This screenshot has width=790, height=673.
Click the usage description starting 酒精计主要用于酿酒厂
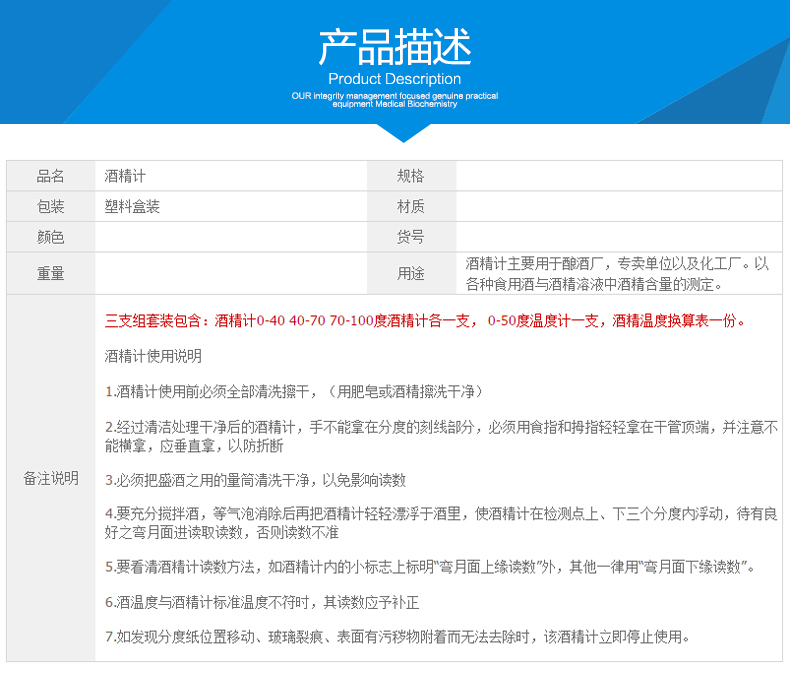click(617, 274)
